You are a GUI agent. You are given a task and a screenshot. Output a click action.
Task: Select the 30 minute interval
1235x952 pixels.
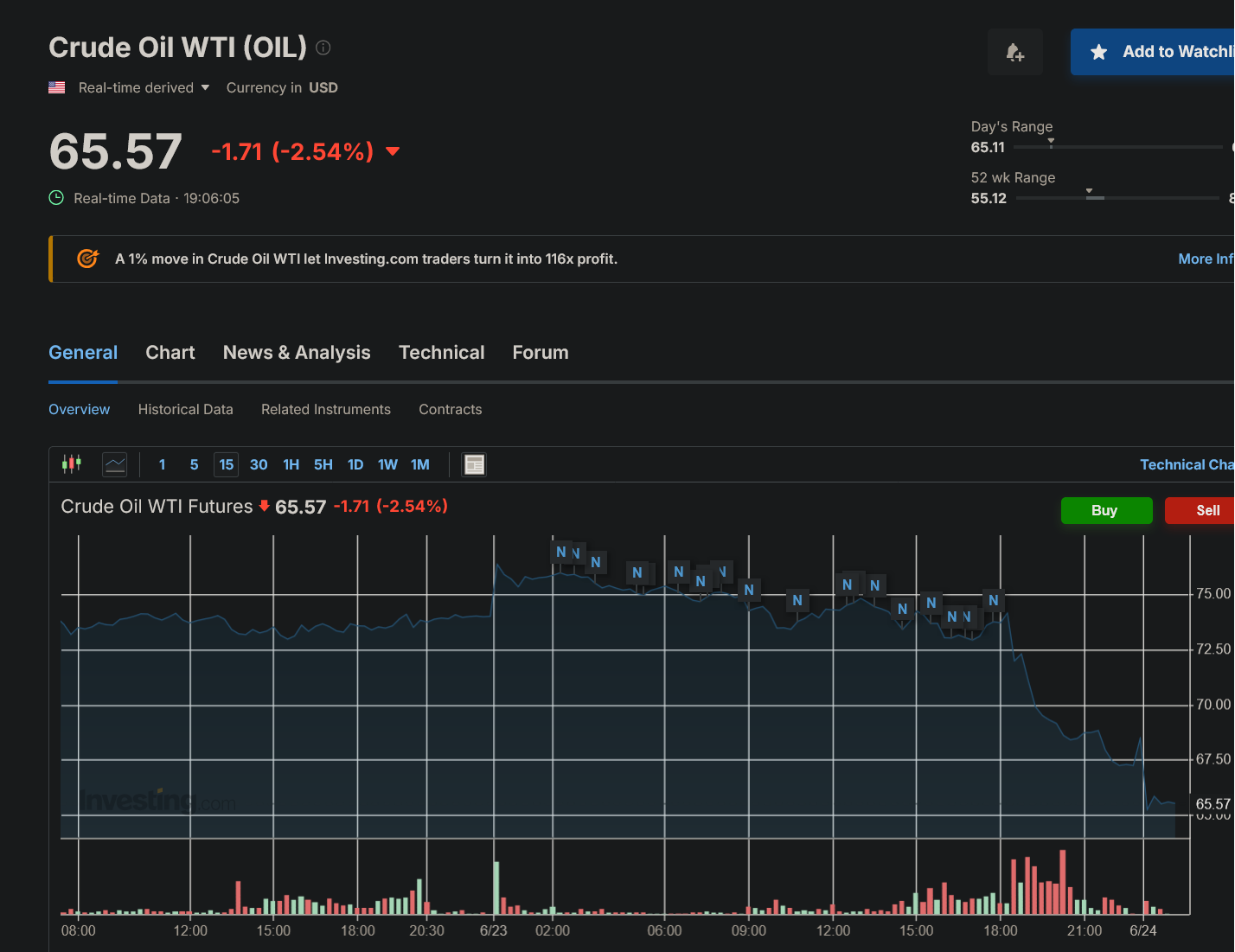tap(259, 464)
